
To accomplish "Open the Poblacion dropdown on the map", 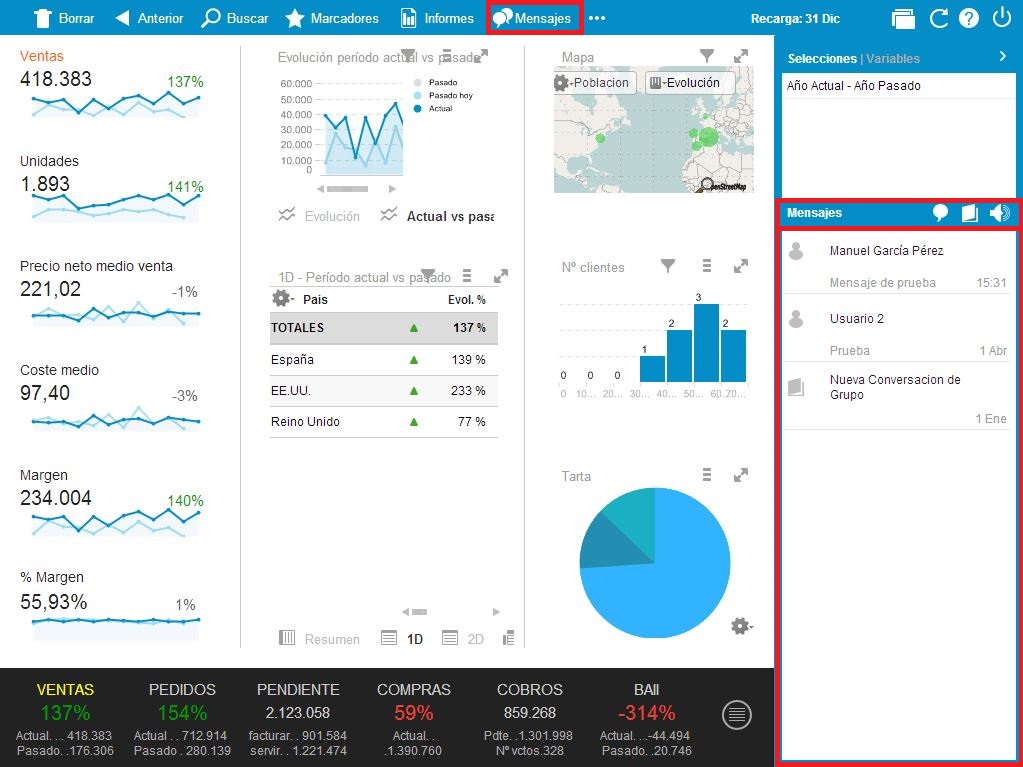I will coord(594,83).
